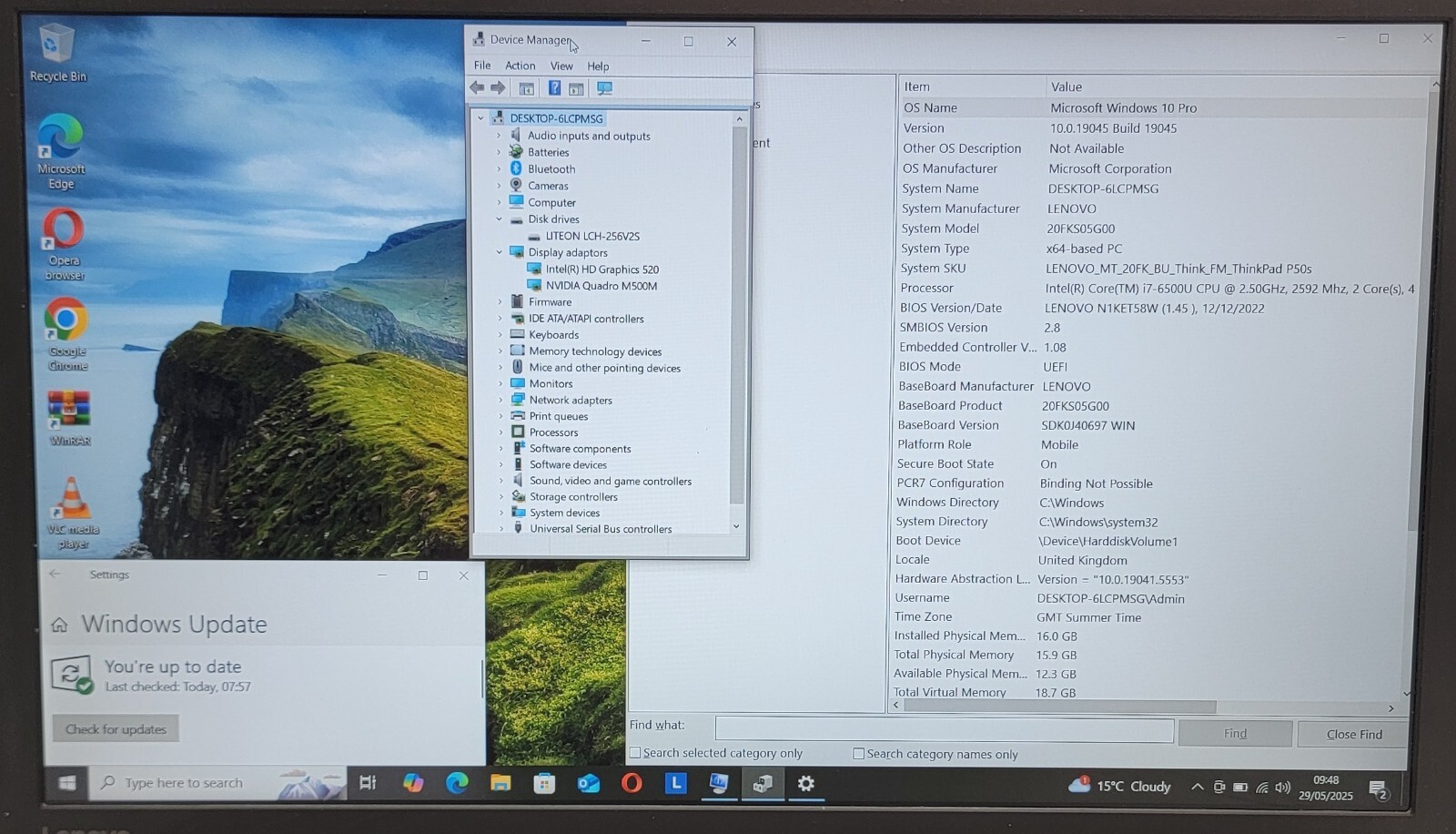The image size is (1456, 834).
Task: Open the Help menu in Device Manager
Action: [x=598, y=66]
